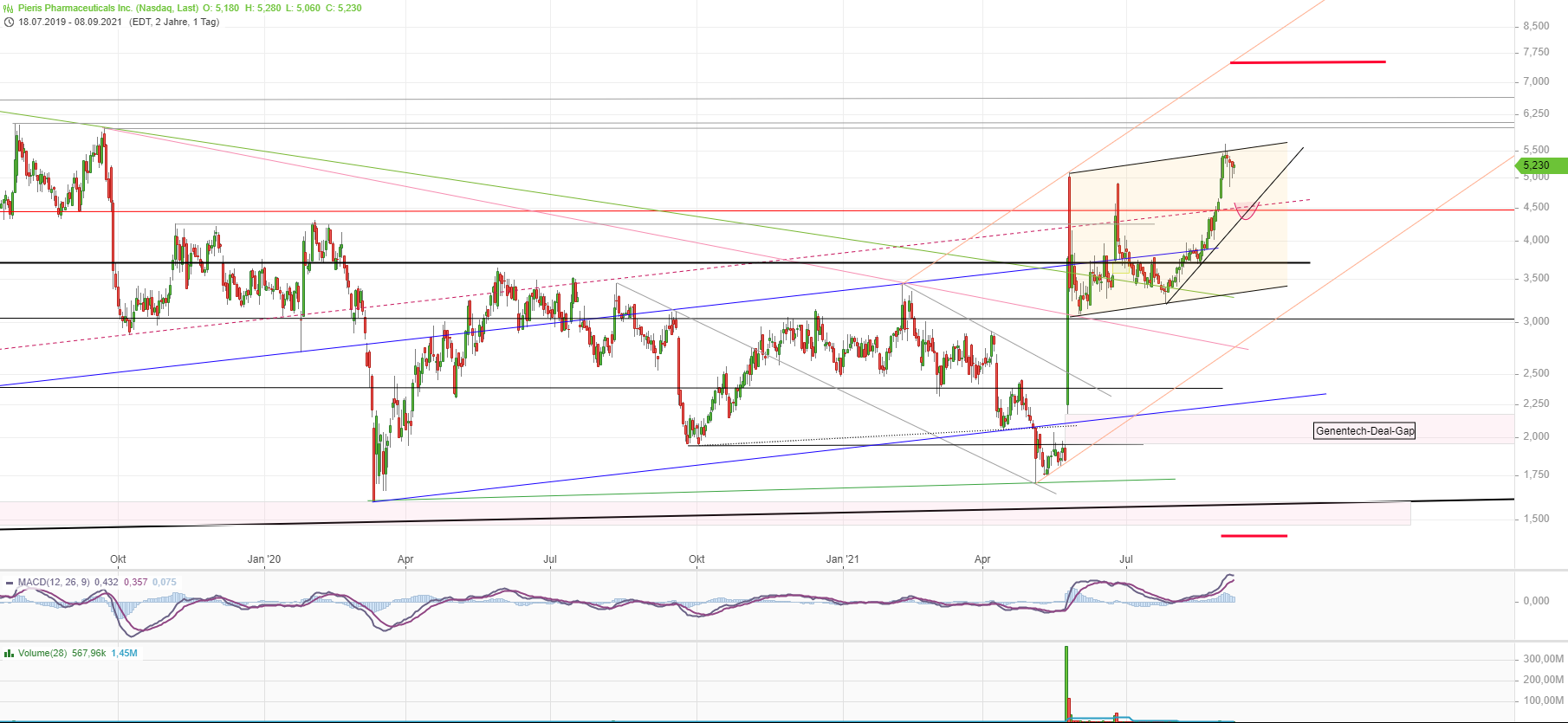
Task: Click the Volume indicator bar icon
Action: pyautogui.click(x=9, y=654)
